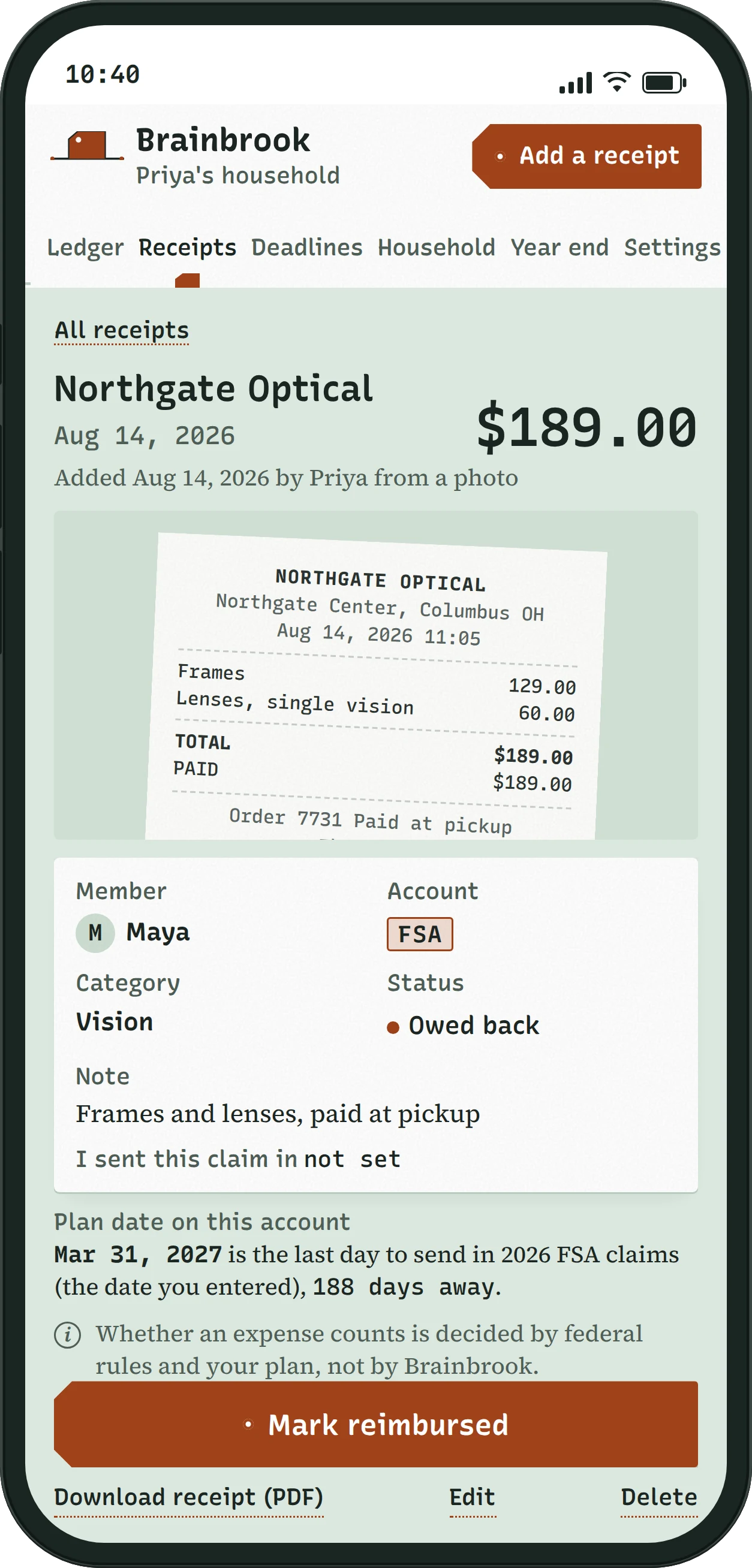Select the FSA account badge
Viewport: 752px width, 1568px height.
point(420,934)
